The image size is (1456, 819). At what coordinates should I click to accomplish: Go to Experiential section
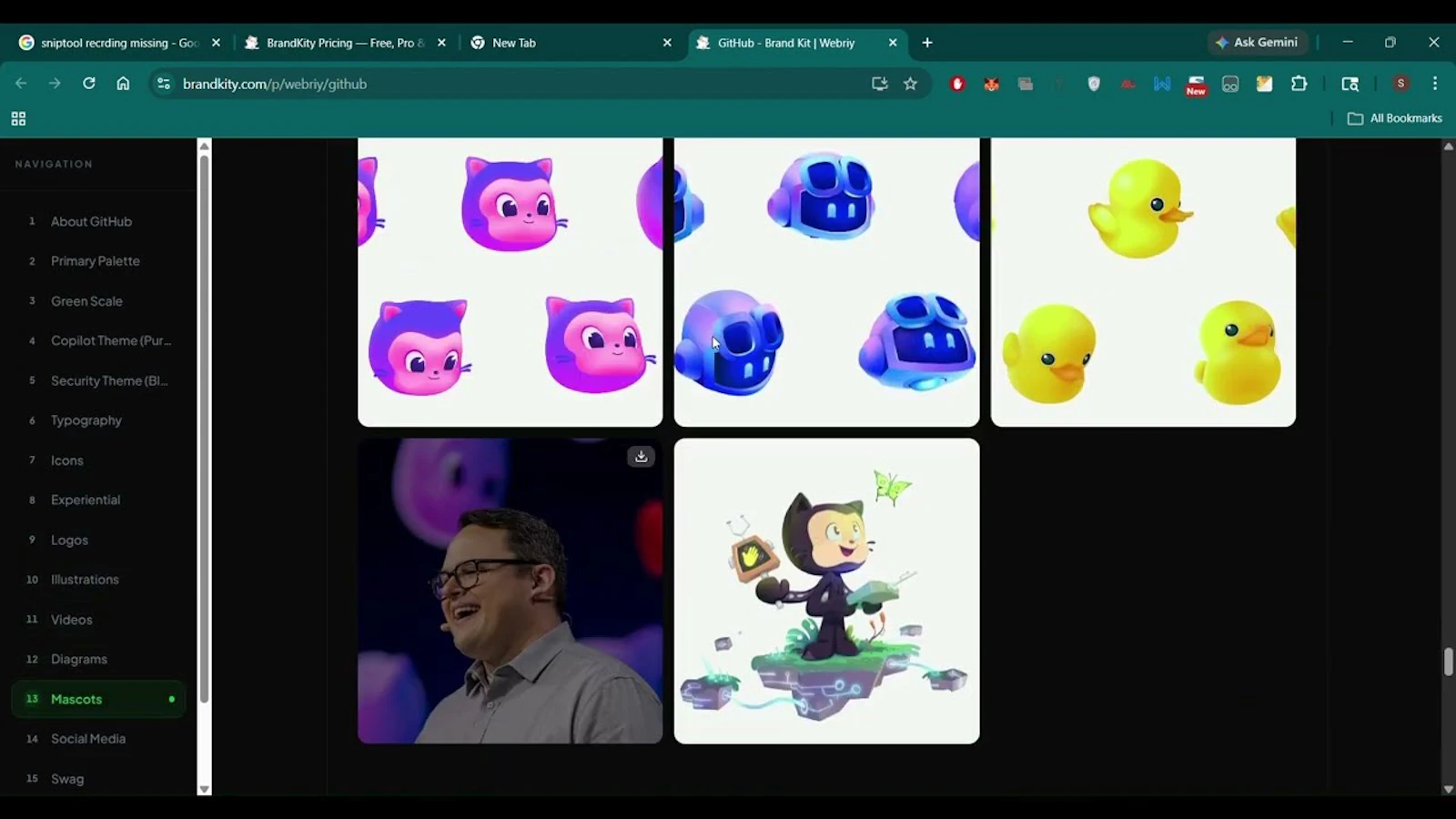pyautogui.click(x=98, y=500)
